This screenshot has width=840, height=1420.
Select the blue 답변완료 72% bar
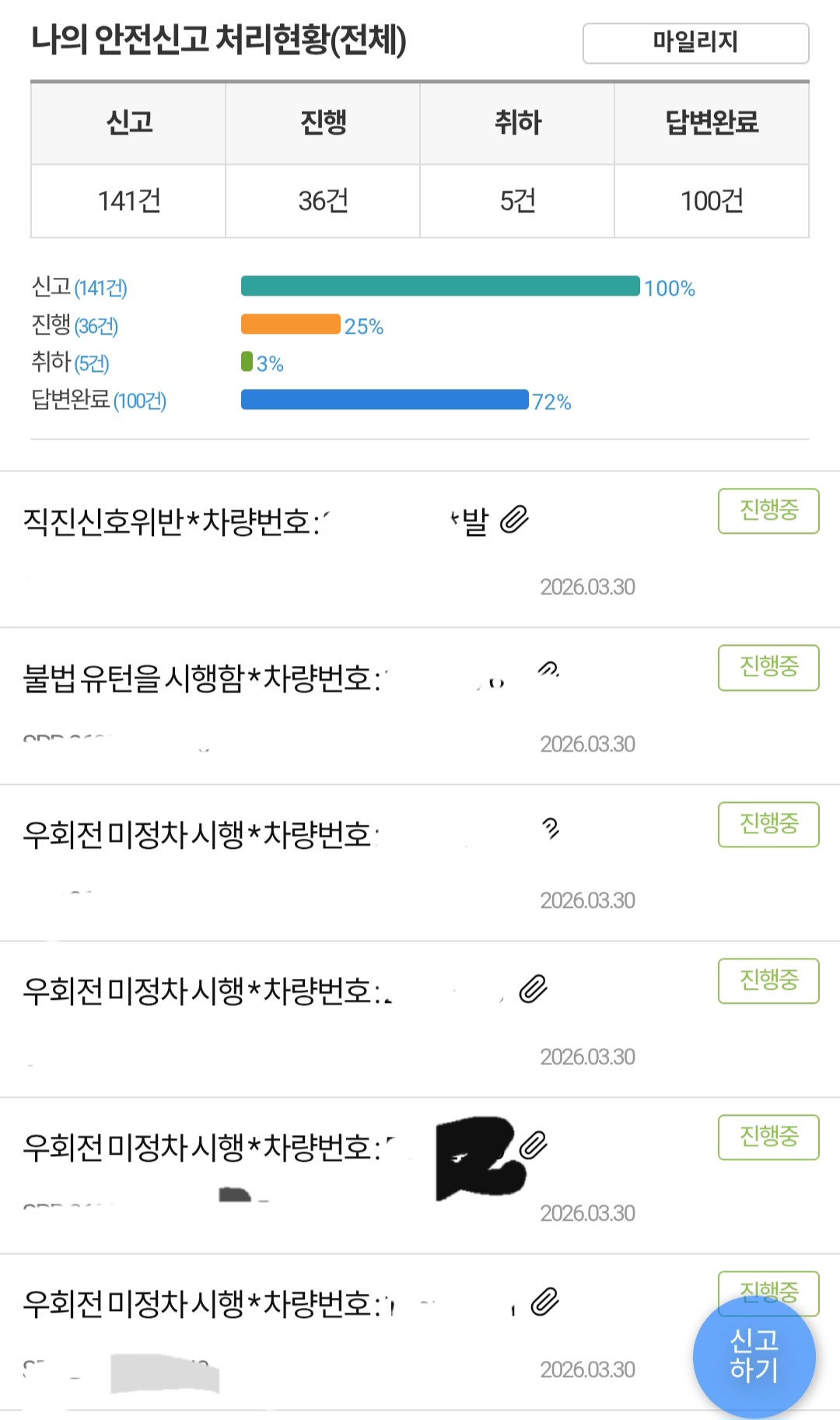(384, 400)
